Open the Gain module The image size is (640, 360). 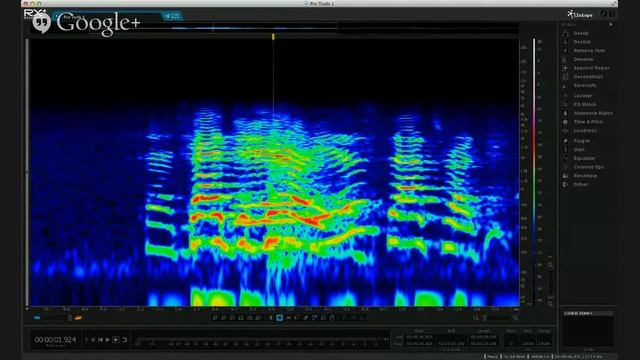pos(579,150)
